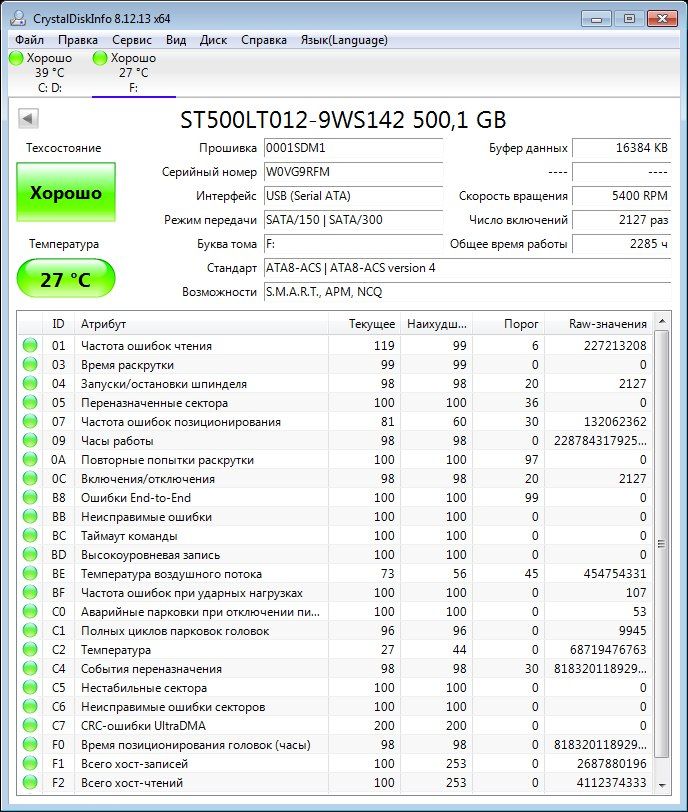Click the Интерфейс field USB (Serial ATA)
This screenshot has height=812, width=688.
pyautogui.click(x=353, y=196)
